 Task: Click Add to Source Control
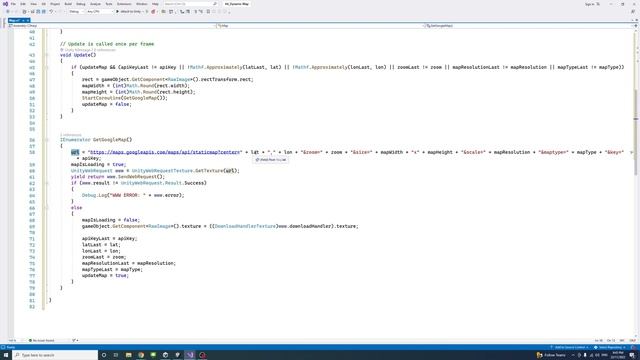[569, 347]
